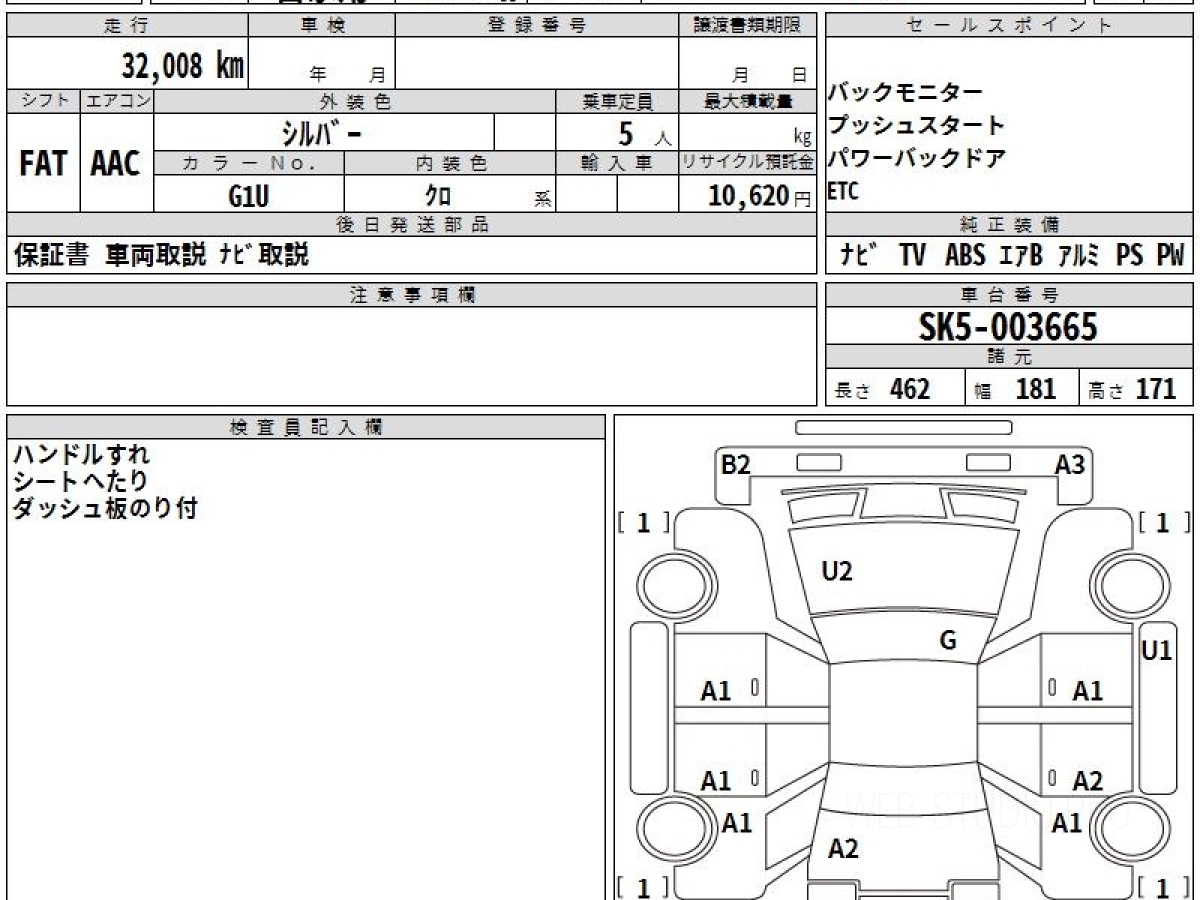Select the 内装色 header
The height and width of the screenshot is (900, 1200).
pos(450,163)
